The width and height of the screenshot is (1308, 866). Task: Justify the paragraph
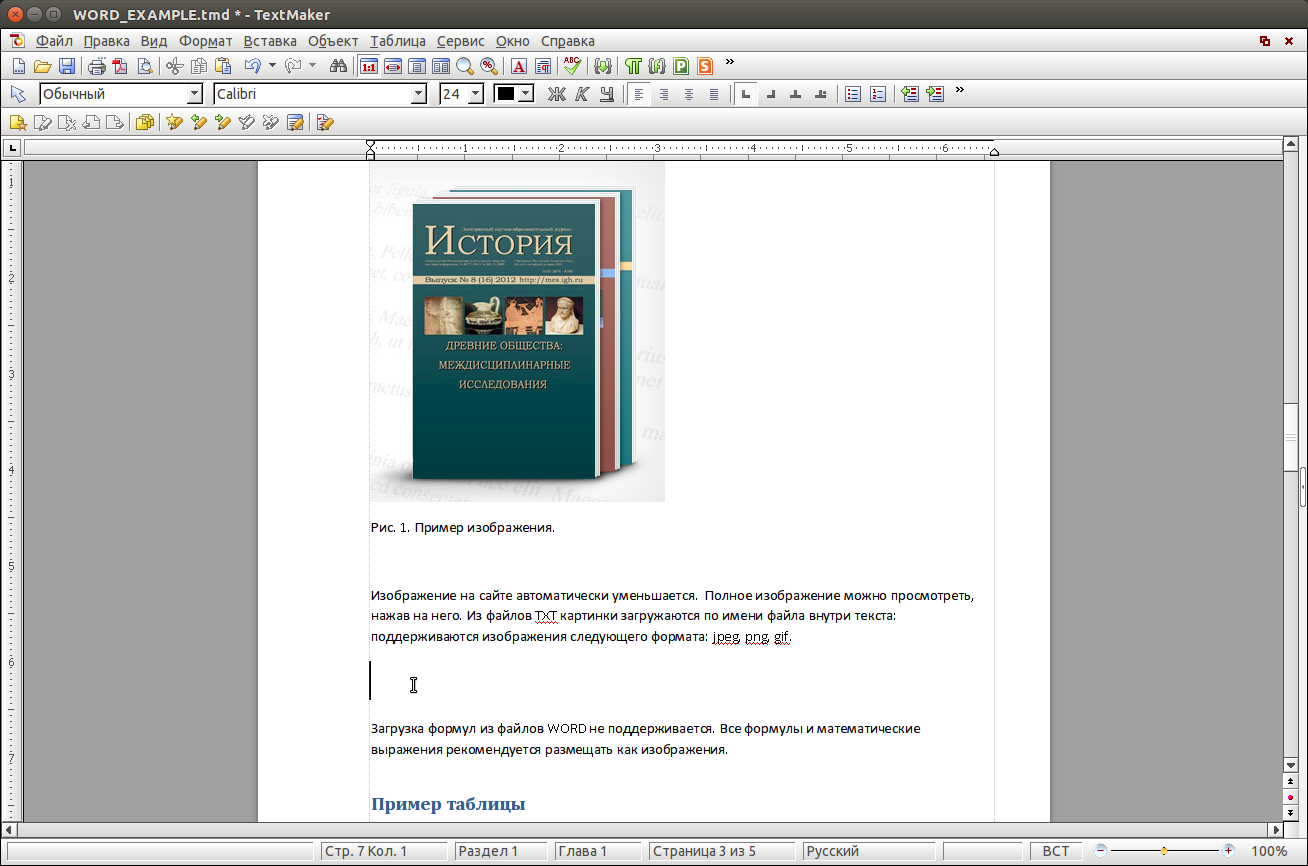714,94
